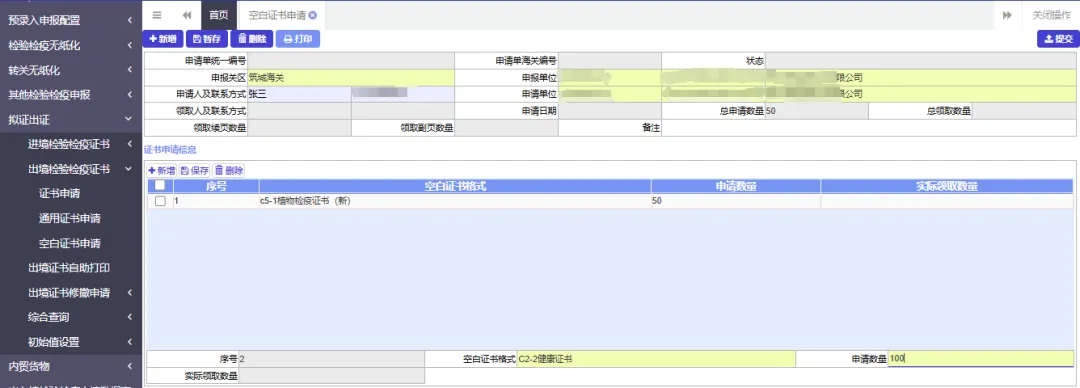Open the 关闭操作 menu
The image size is (1080, 388).
(x=1051, y=15)
